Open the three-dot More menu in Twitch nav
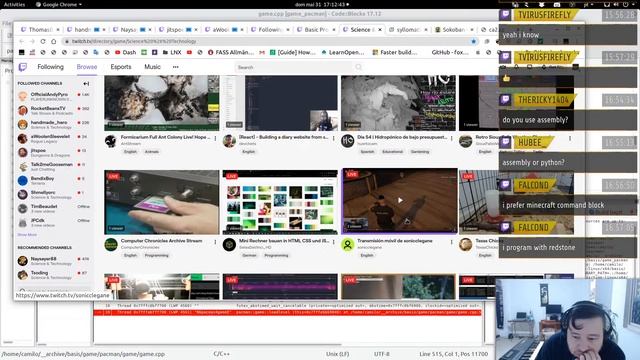Image resolution: width=640 pixels, height=360 pixels. [176, 67]
